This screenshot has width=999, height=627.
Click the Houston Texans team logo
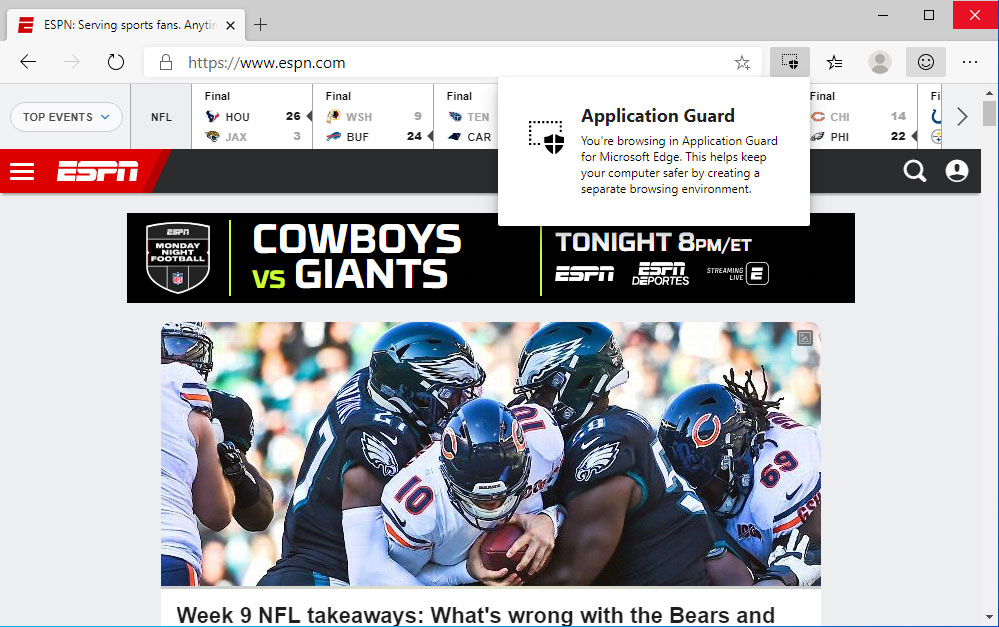point(212,117)
